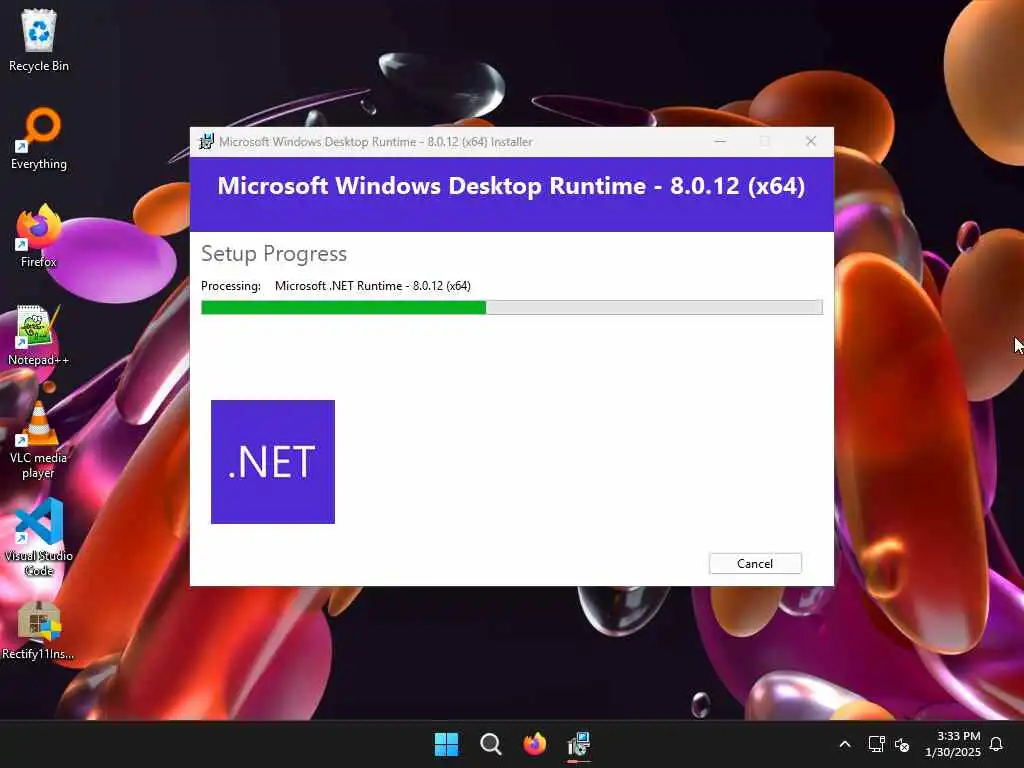The height and width of the screenshot is (768, 1024).
Task: Open the notifications bell icon
Action: [996, 744]
